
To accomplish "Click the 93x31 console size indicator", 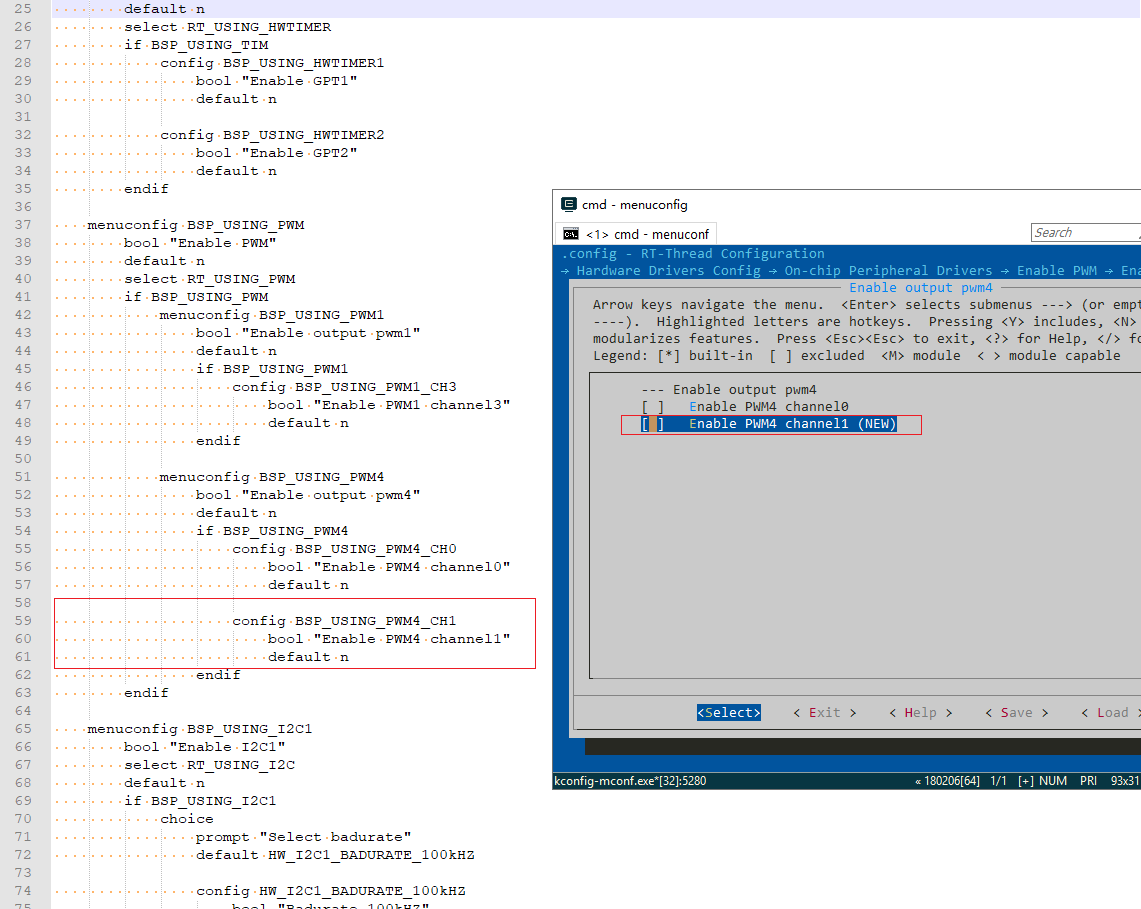I will pos(1123,781).
